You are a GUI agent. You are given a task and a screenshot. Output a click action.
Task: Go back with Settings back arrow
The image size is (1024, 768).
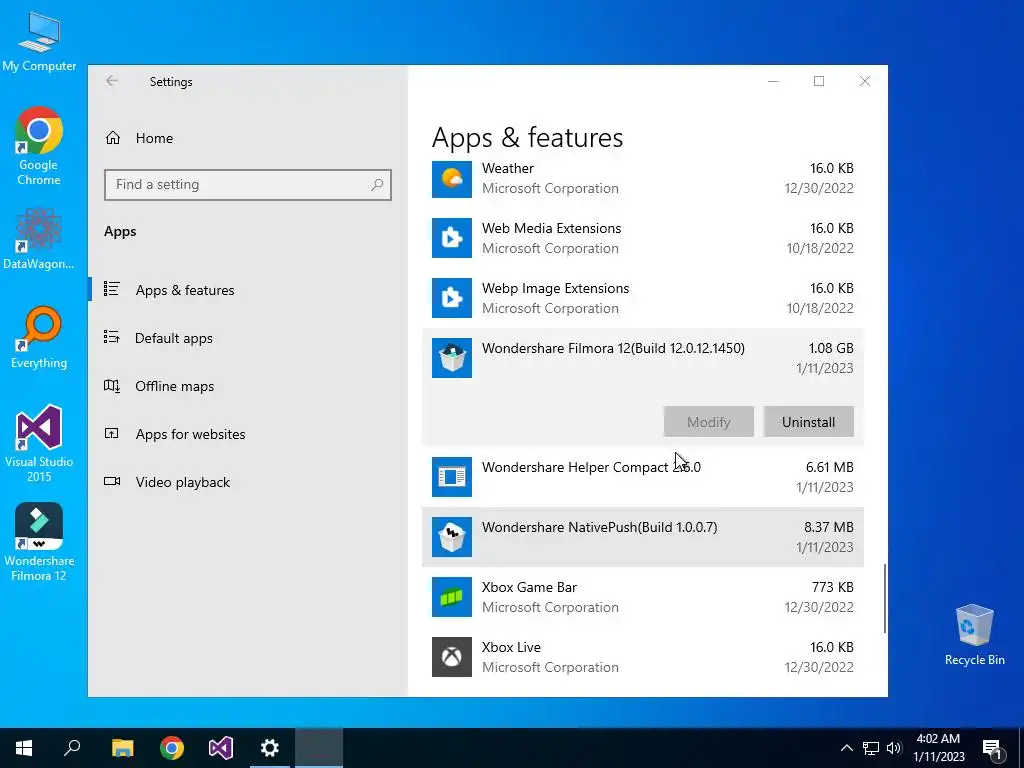[x=112, y=81]
